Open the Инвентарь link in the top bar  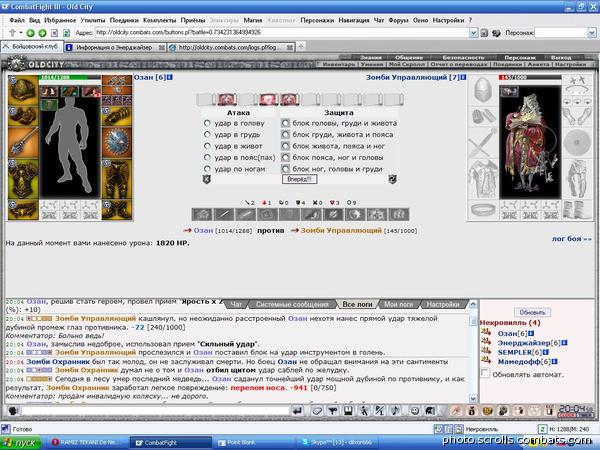point(339,65)
